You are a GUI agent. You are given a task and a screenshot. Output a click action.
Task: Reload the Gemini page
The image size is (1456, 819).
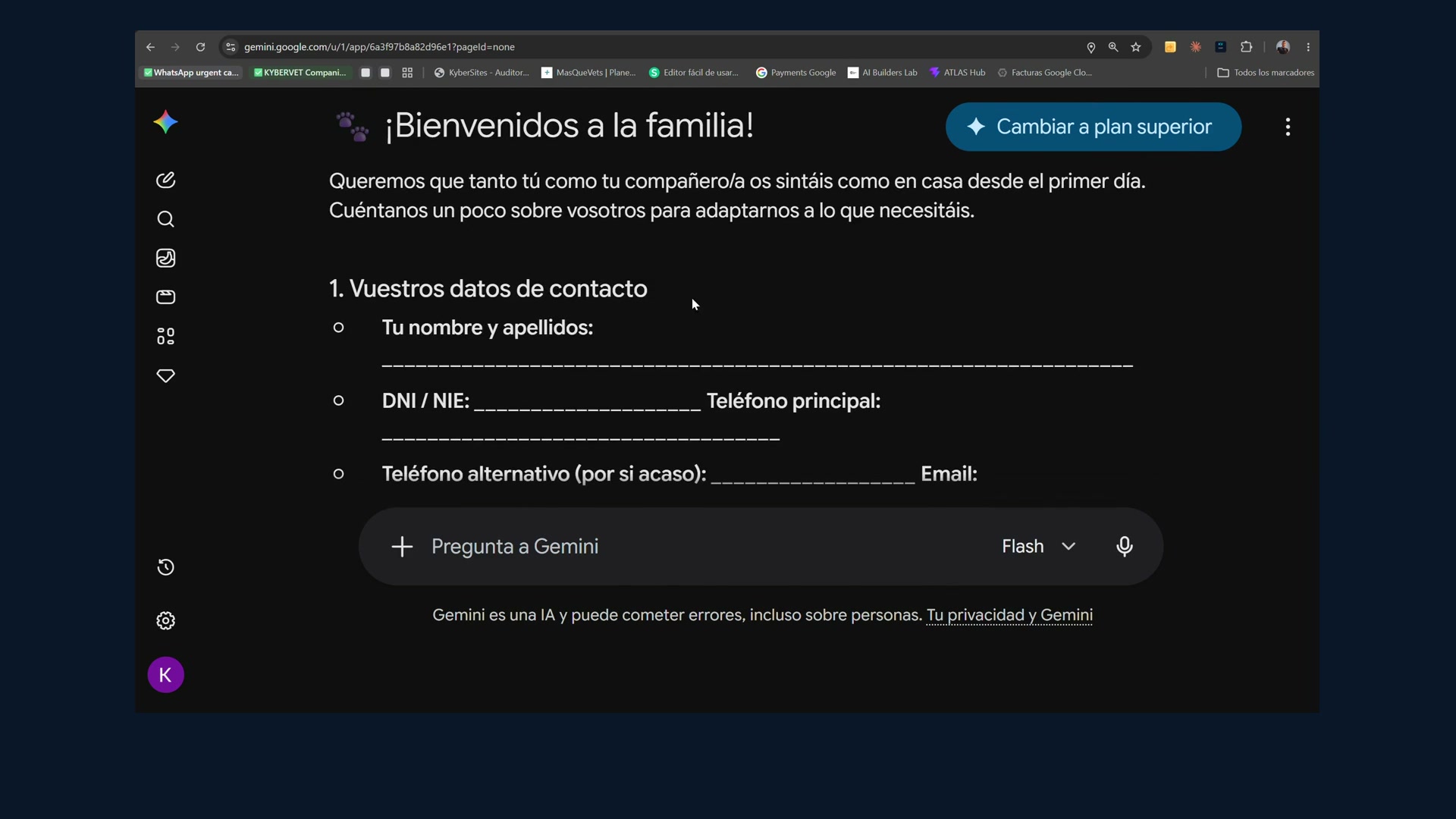point(200,47)
